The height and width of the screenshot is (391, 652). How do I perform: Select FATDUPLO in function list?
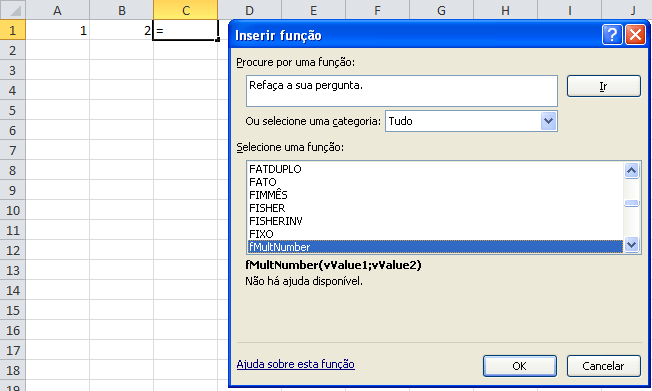435,169
